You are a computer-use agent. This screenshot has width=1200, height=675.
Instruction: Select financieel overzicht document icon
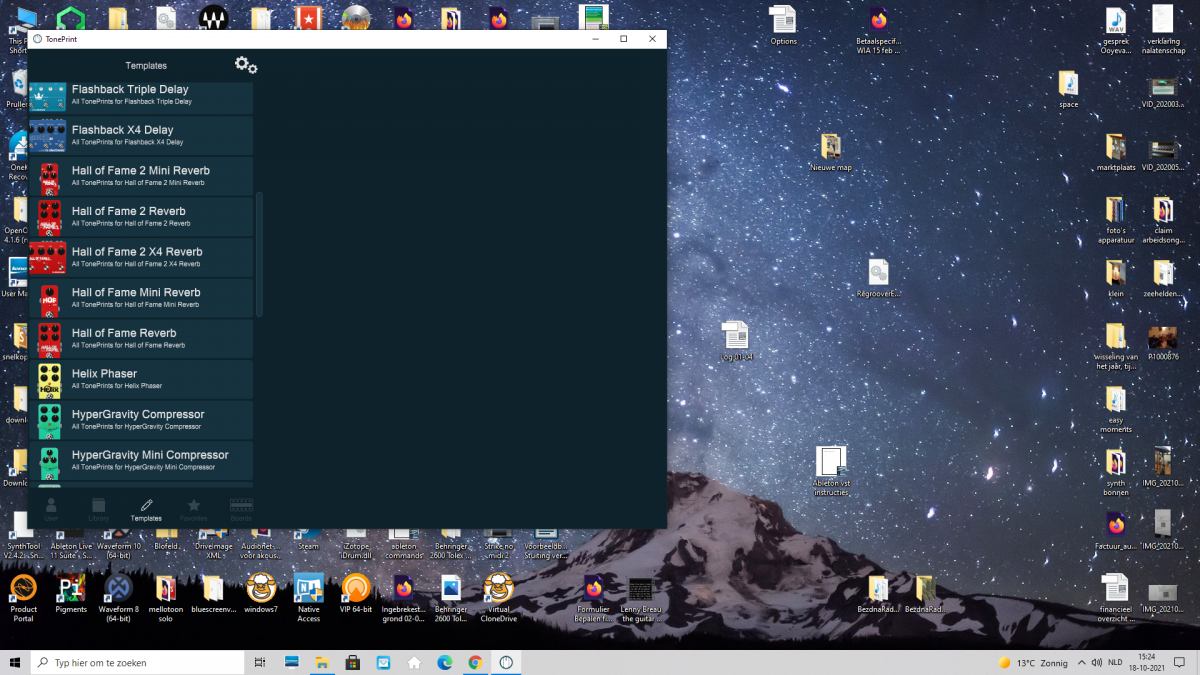[x=1115, y=598]
